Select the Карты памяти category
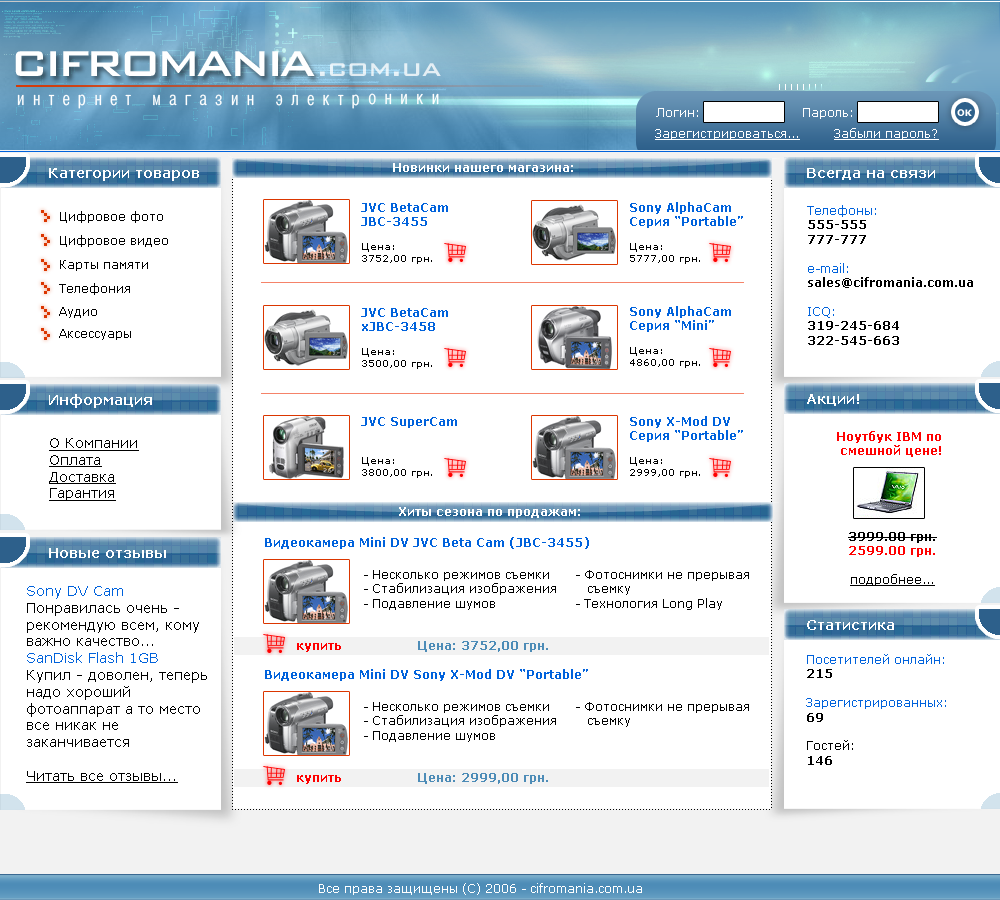Screen dimensions: 1000x900 (103, 264)
